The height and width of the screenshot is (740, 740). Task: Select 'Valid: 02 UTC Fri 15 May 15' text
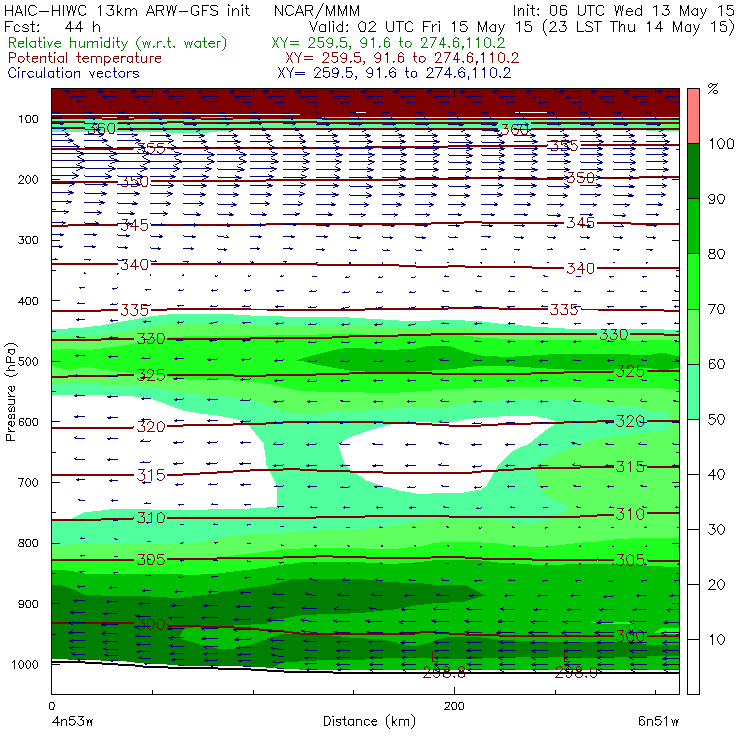pyautogui.click(x=421, y=27)
